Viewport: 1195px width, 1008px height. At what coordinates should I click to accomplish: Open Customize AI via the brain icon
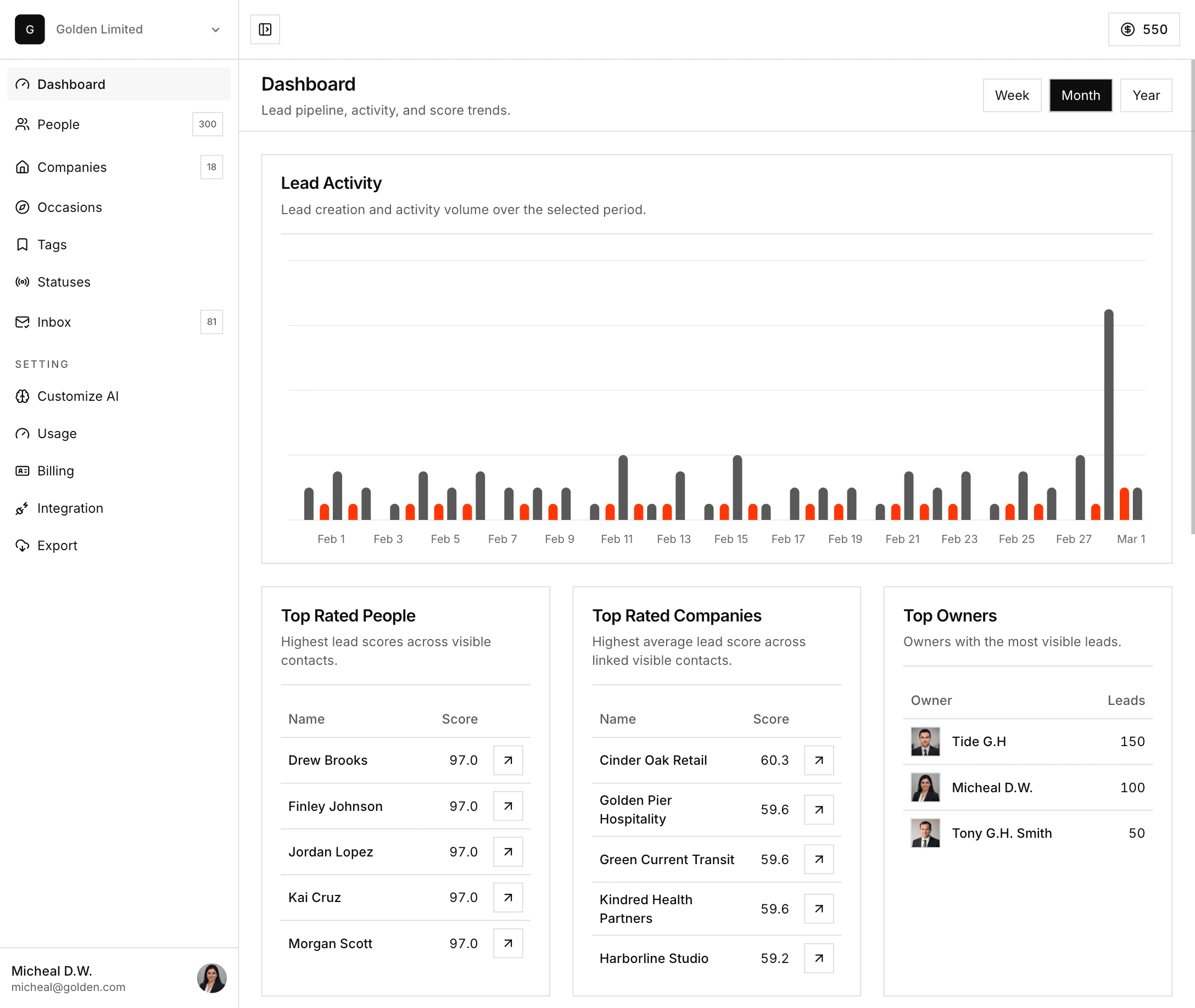22,396
